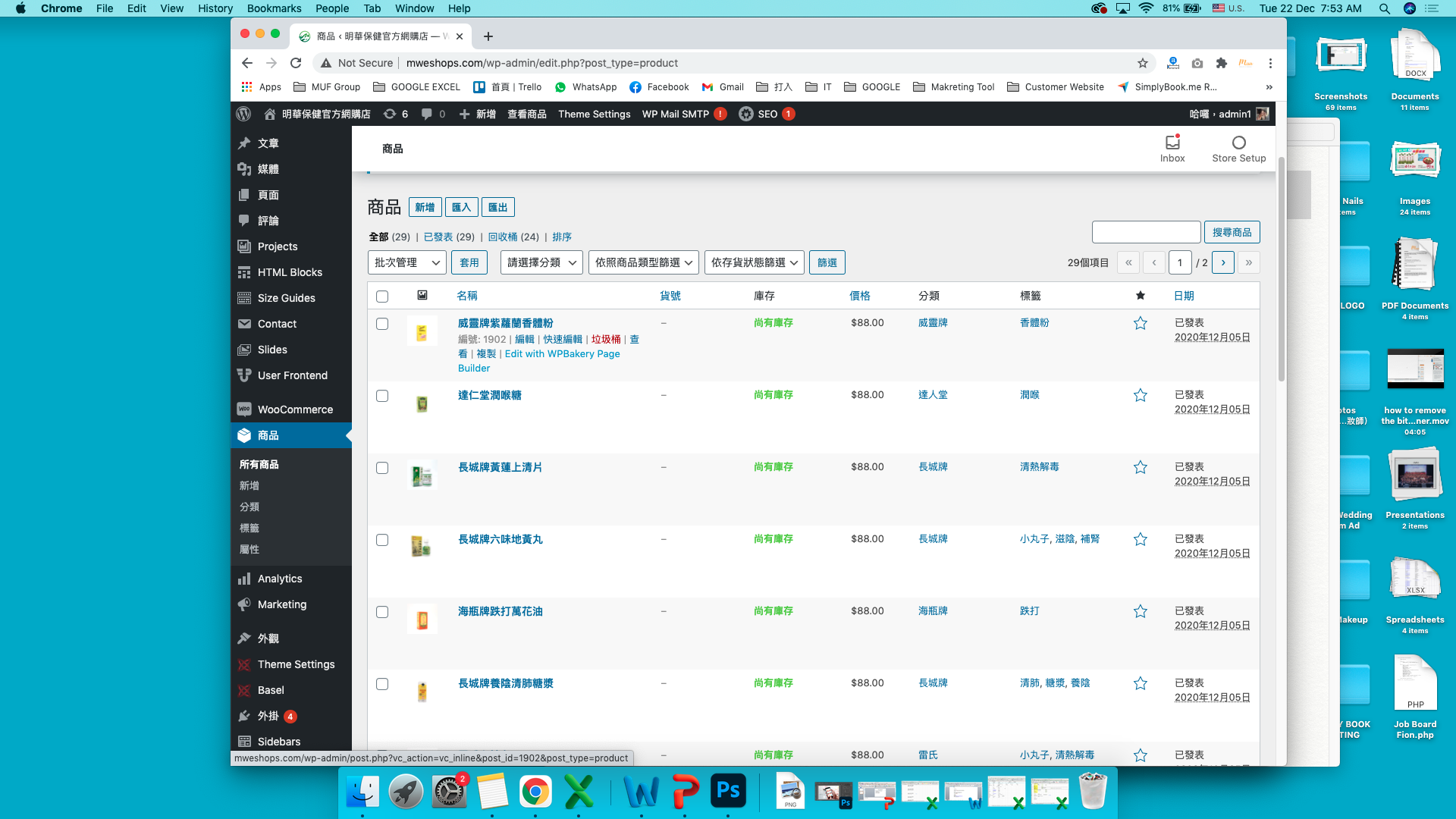The height and width of the screenshot is (819, 1456).
Task: Click the 匯出 export button
Action: [497, 207]
